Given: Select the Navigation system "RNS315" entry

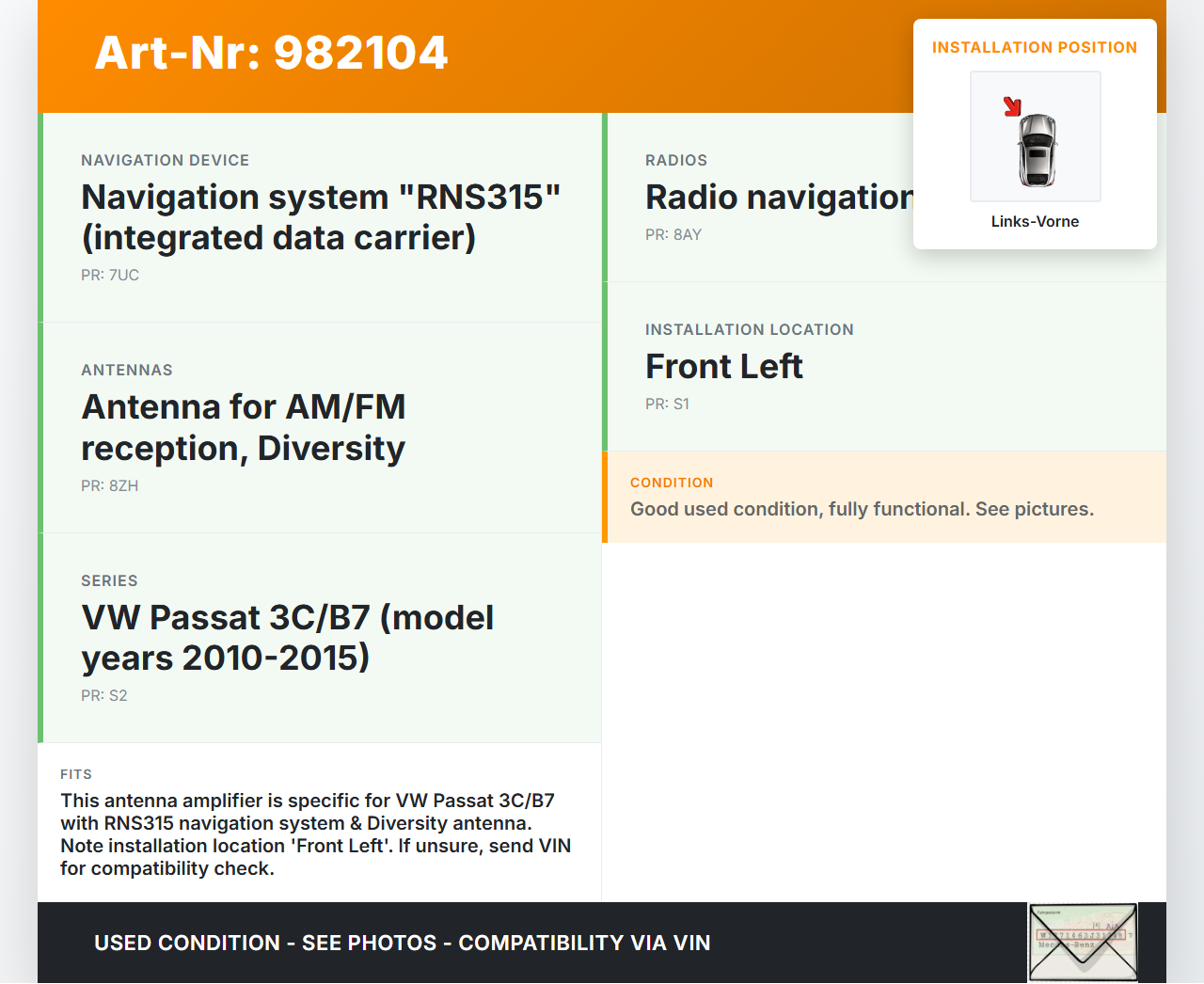Looking at the screenshot, I should tap(321, 217).
